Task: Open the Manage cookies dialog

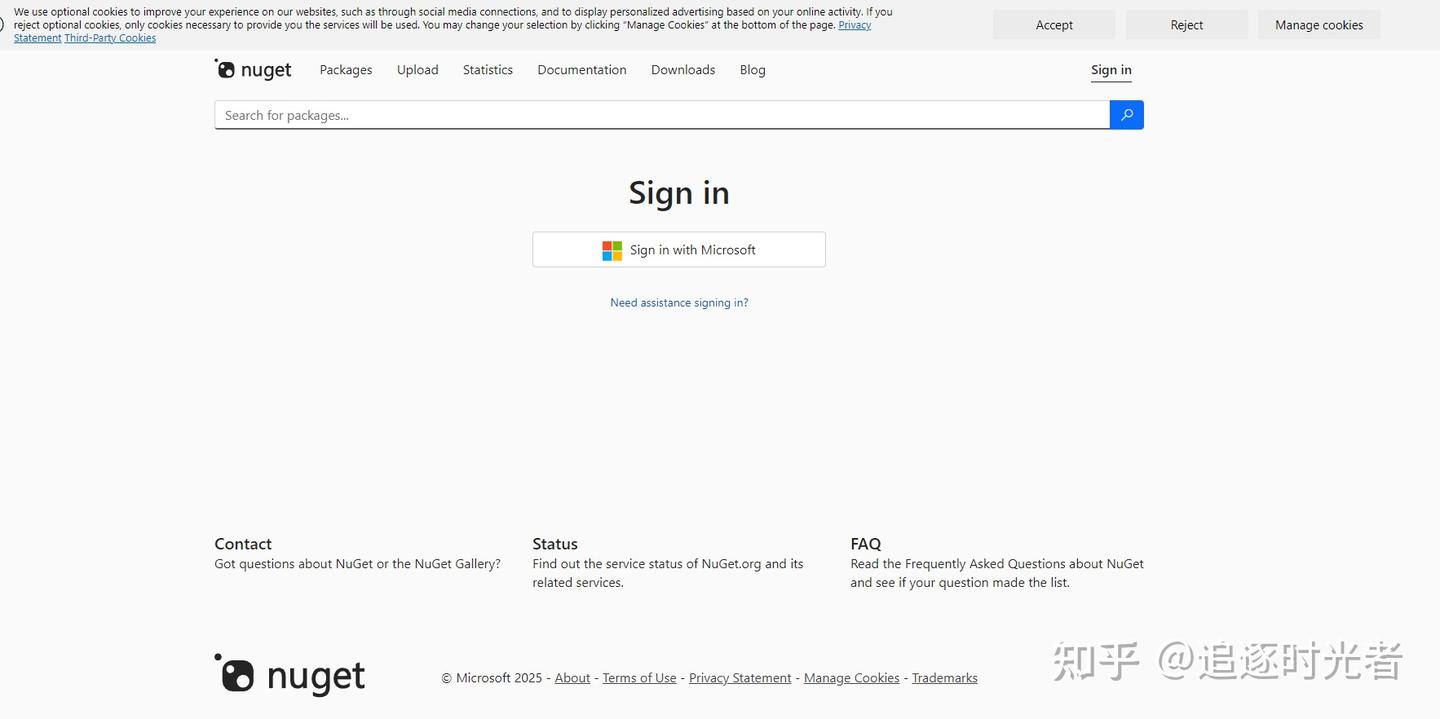Action: [1319, 24]
